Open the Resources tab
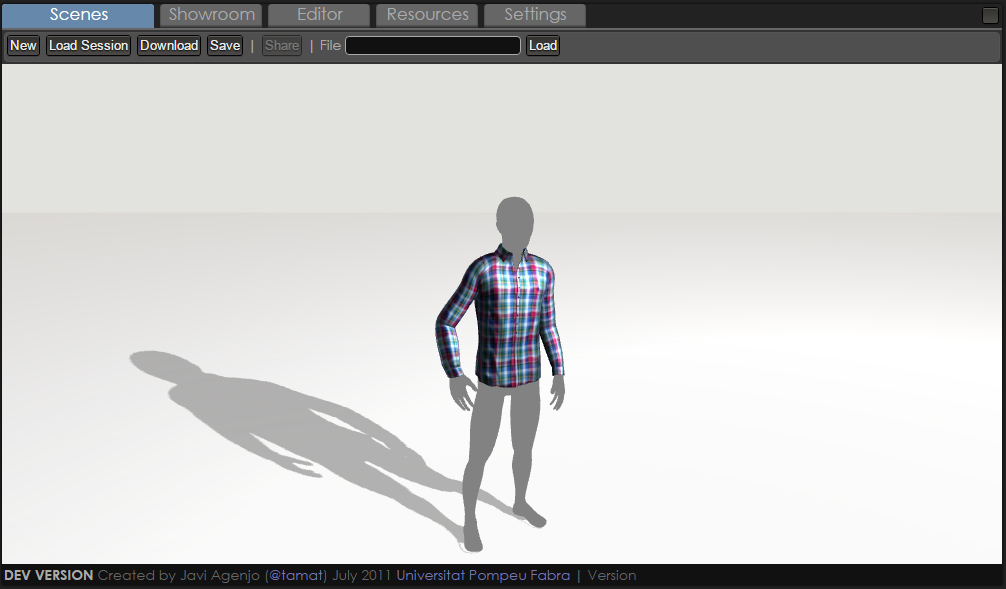 coord(427,15)
